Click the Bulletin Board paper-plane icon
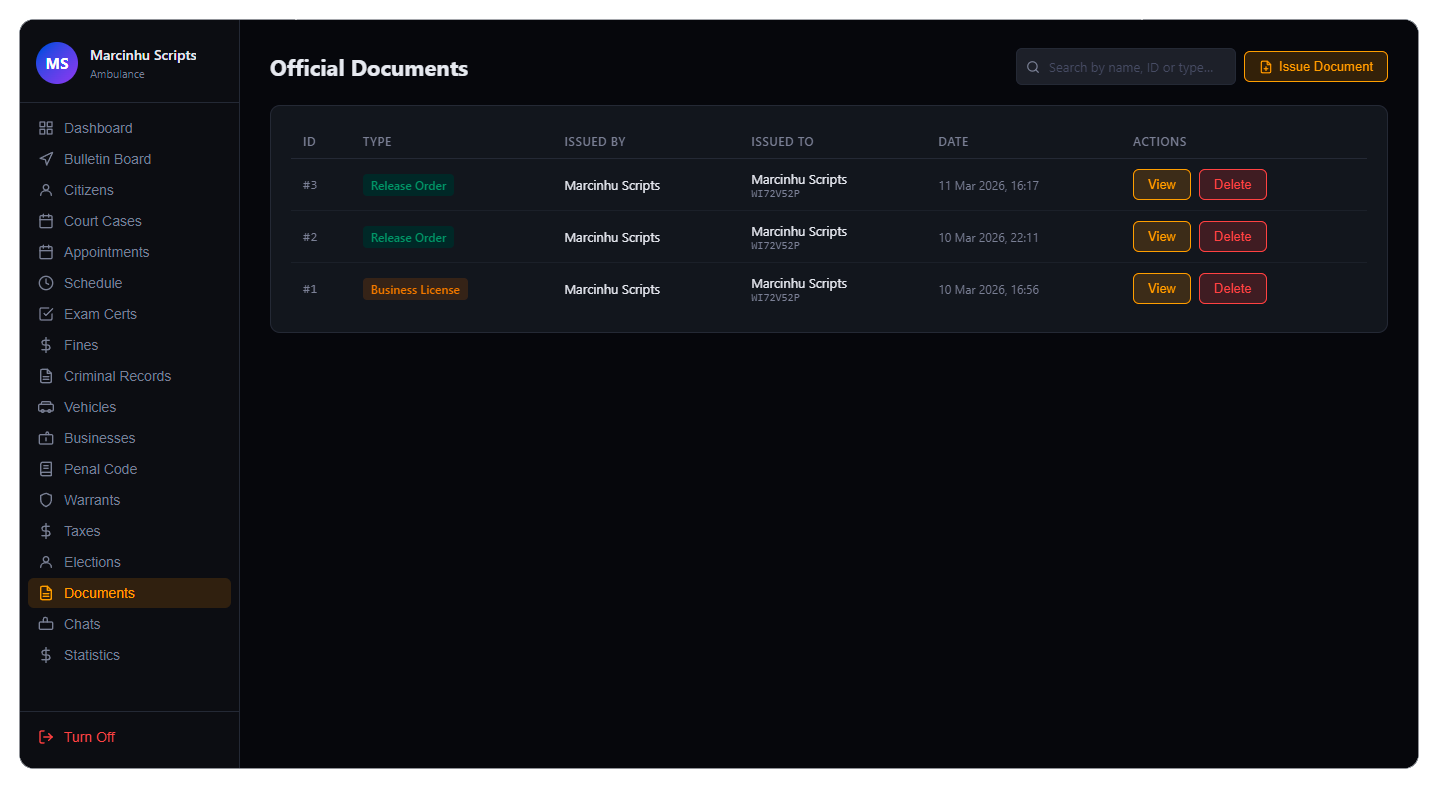 click(46, 159)
